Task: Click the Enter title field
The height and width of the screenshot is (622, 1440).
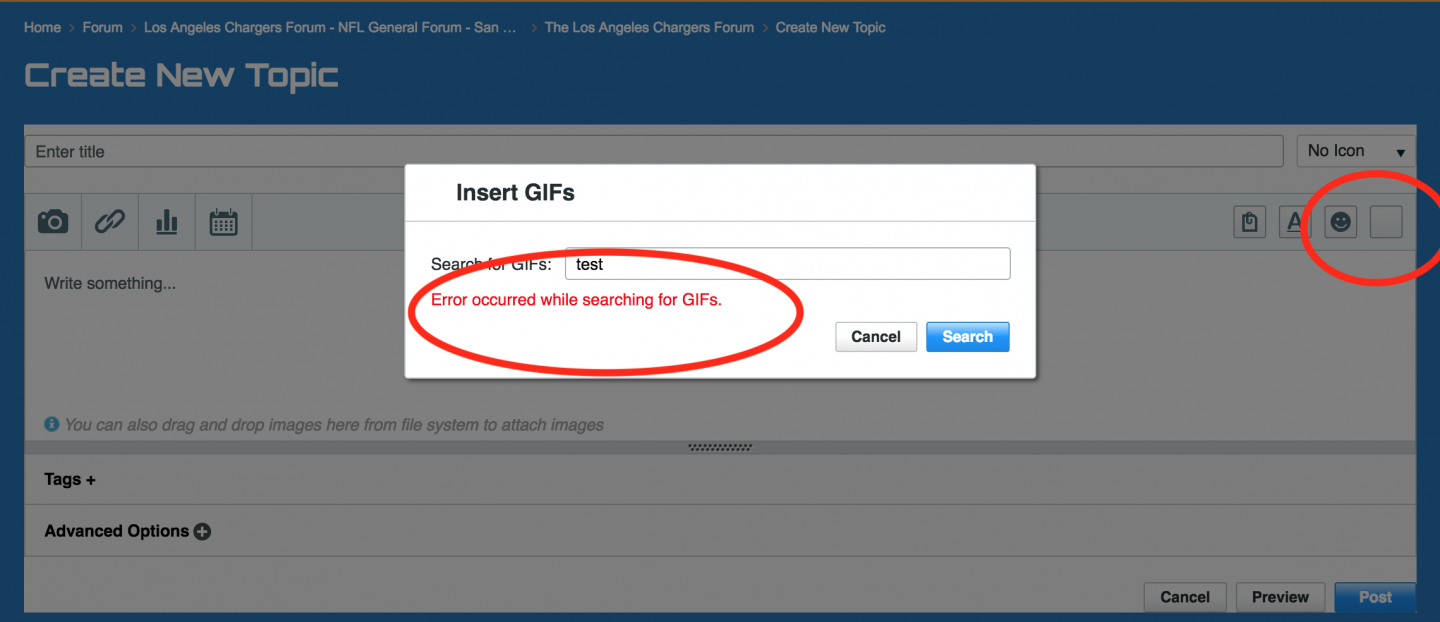Action: (x=654, y=152)
